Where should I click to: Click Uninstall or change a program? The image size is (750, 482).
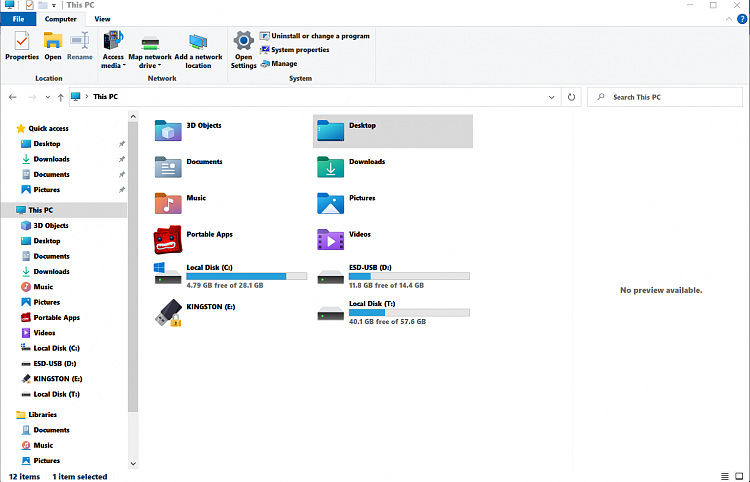315,36
